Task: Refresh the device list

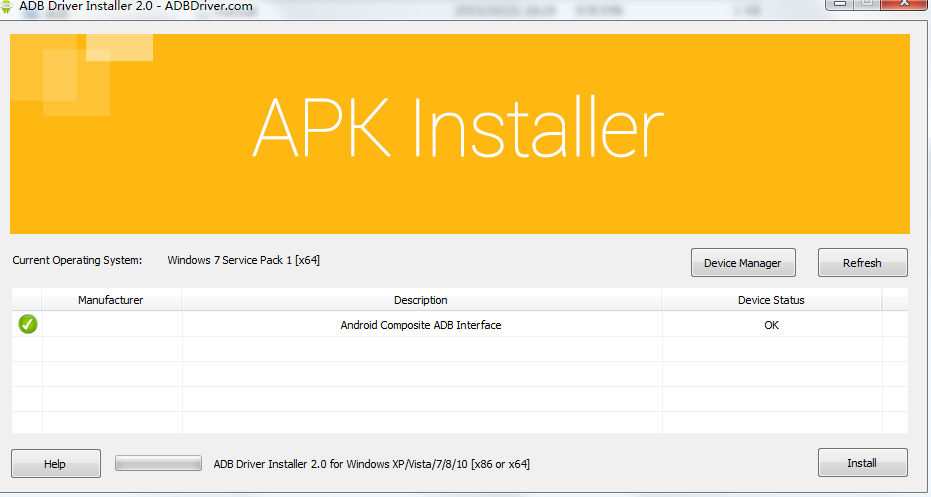Action: [x=862, y=262]
